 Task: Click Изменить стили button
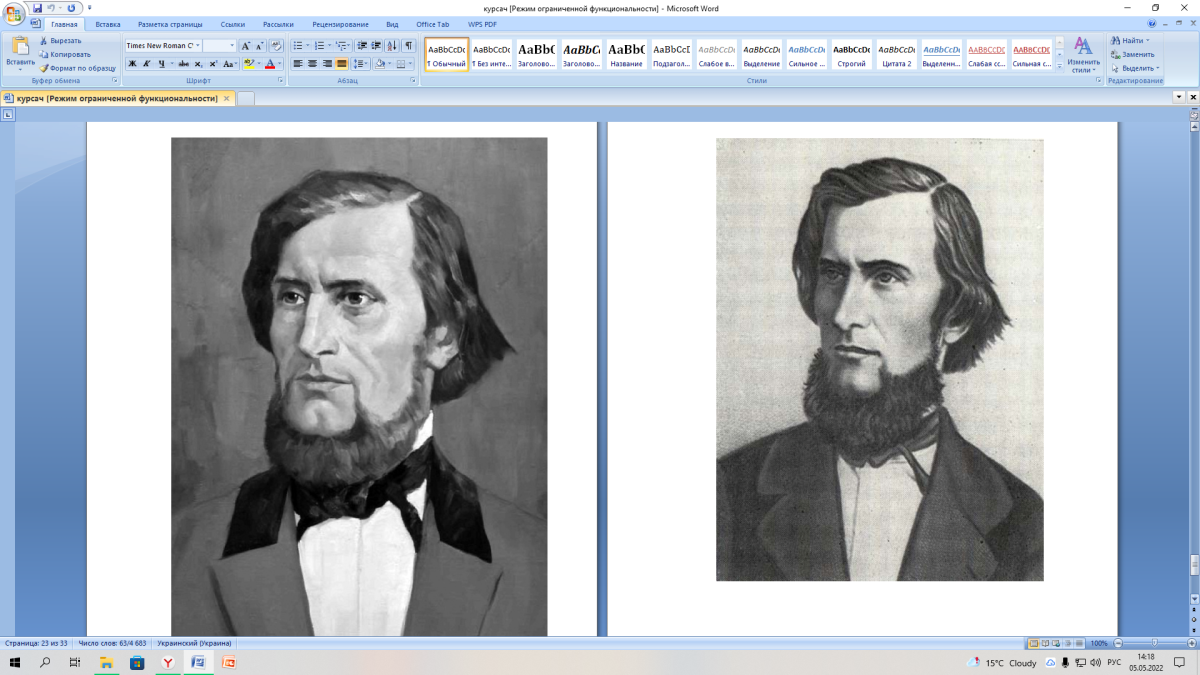[1082, 55]
